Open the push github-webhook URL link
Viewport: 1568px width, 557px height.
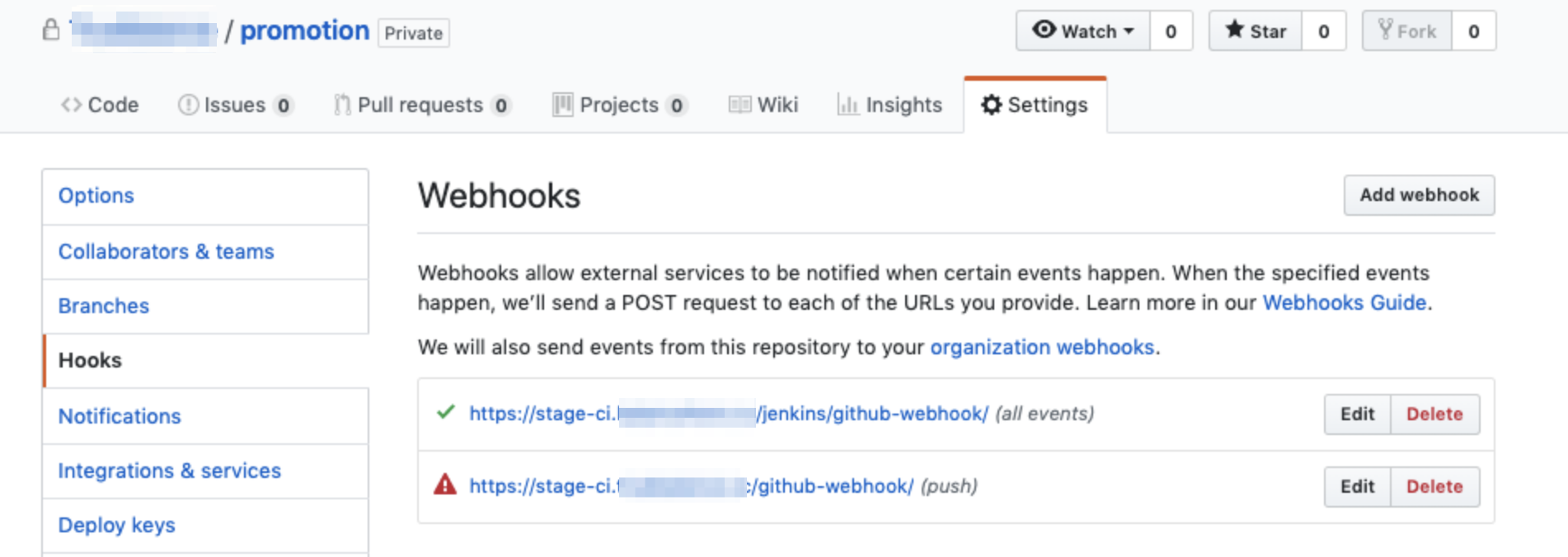click(x=691, y=486)
